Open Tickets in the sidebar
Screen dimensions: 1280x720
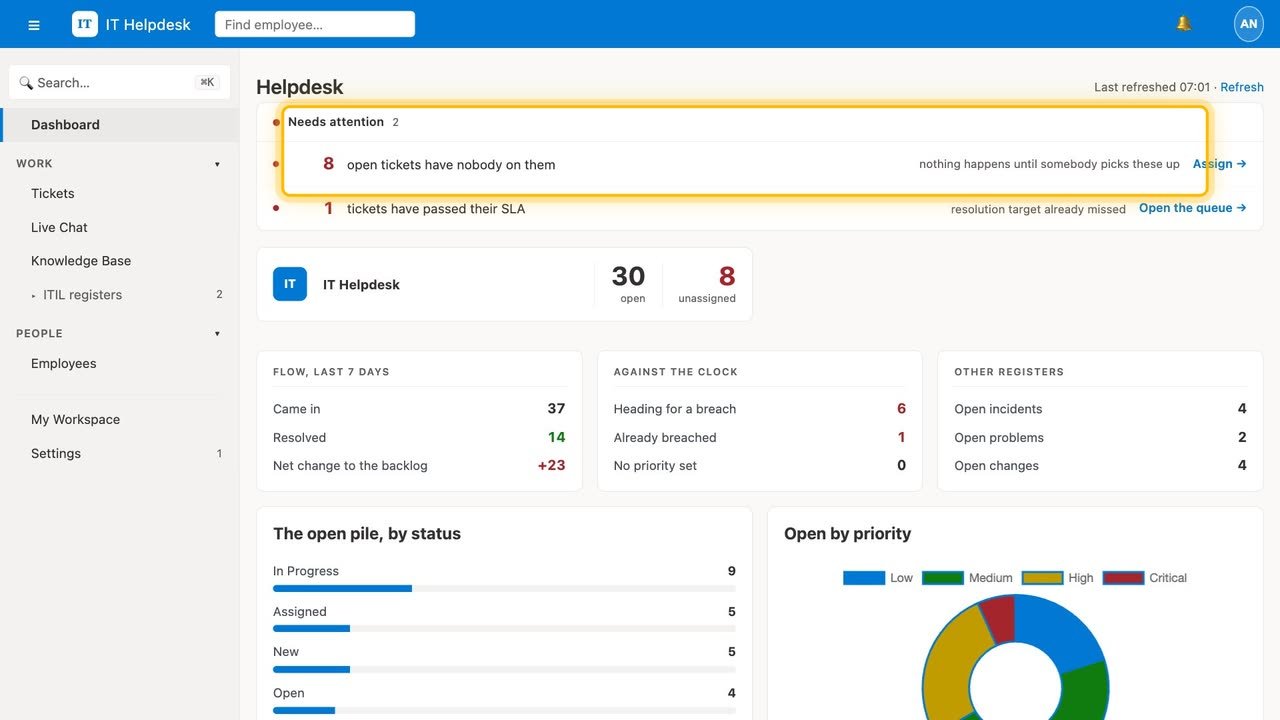(x=120, y=194)
